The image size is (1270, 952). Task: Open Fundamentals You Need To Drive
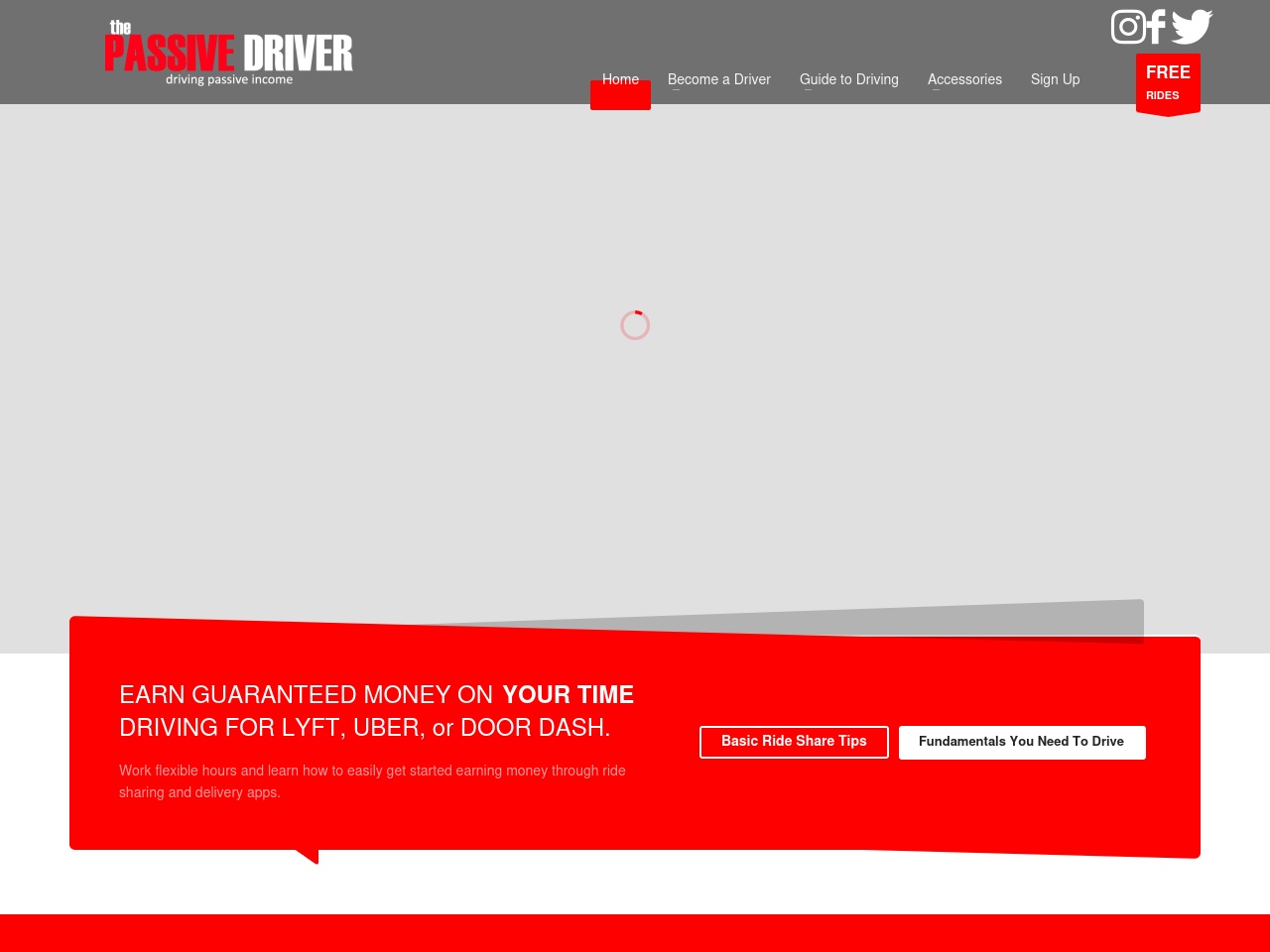click(x=1022, y=742)
